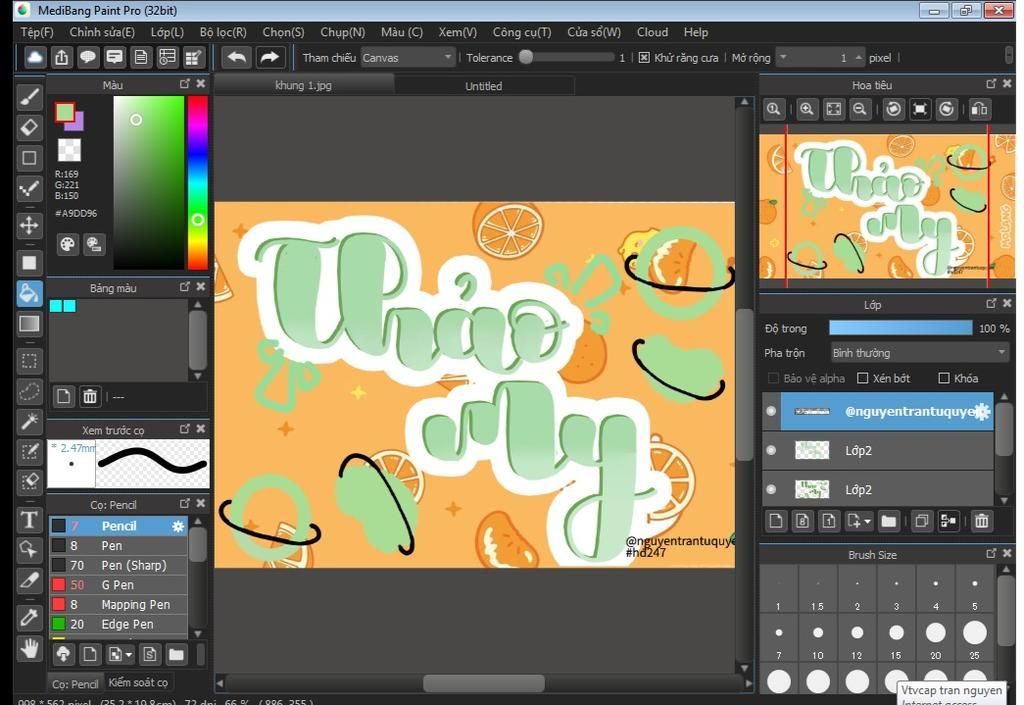Open the Tệp(F) menu

37,32
